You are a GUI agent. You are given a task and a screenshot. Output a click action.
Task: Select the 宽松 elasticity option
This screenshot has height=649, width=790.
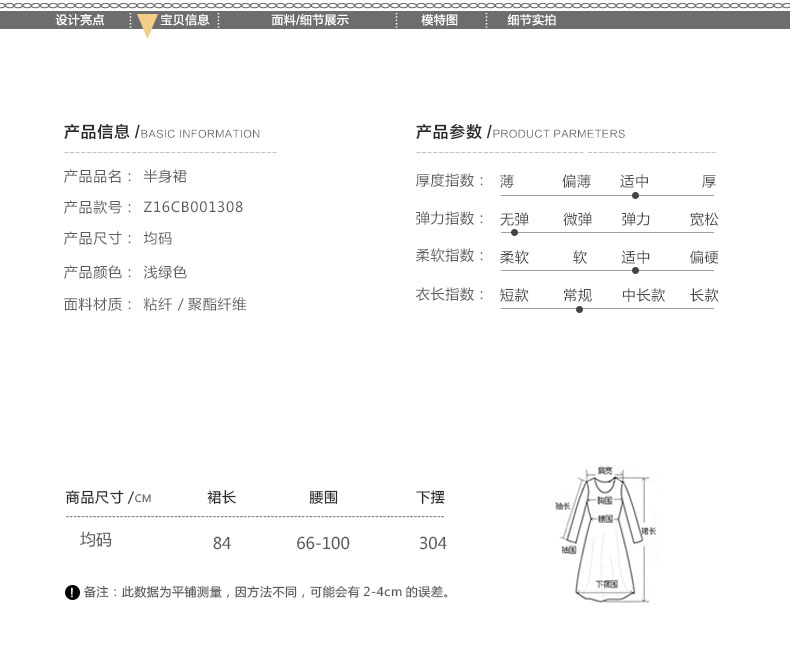click(704, 219)
